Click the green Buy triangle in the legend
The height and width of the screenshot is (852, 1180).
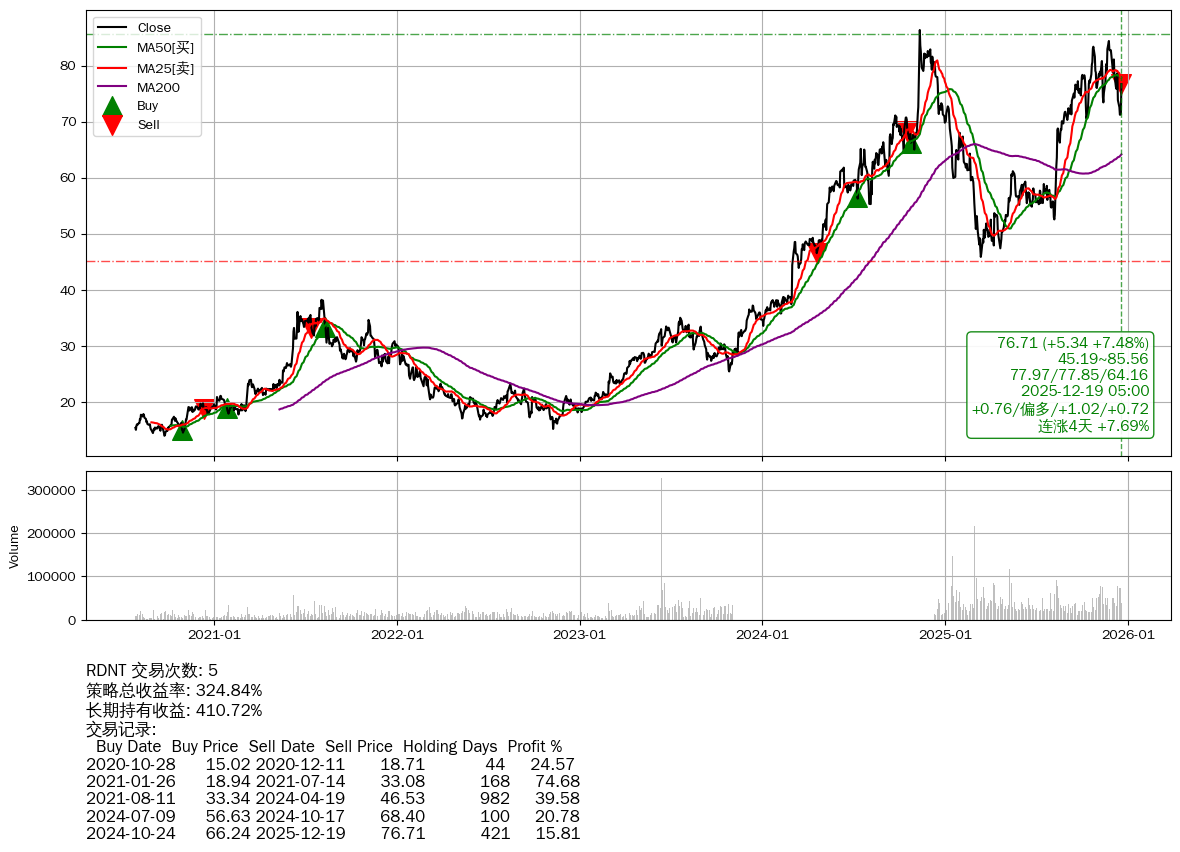click(113, 106)
